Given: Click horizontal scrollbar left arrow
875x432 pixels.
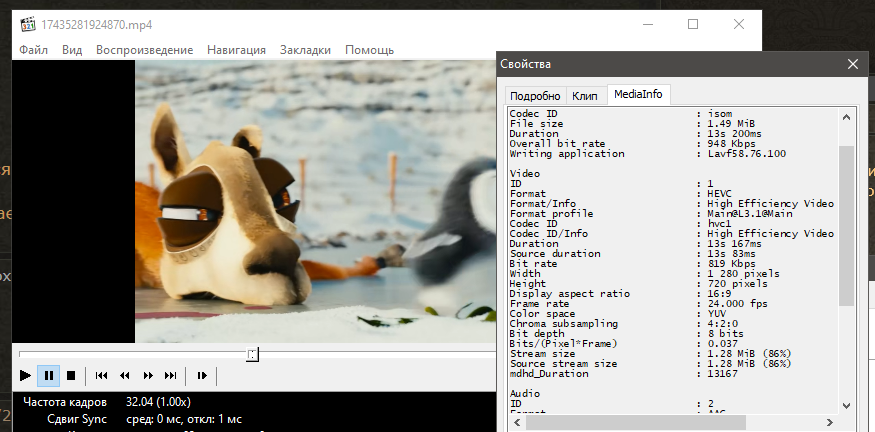Looking at the screenshot, I should click(515, 423).
